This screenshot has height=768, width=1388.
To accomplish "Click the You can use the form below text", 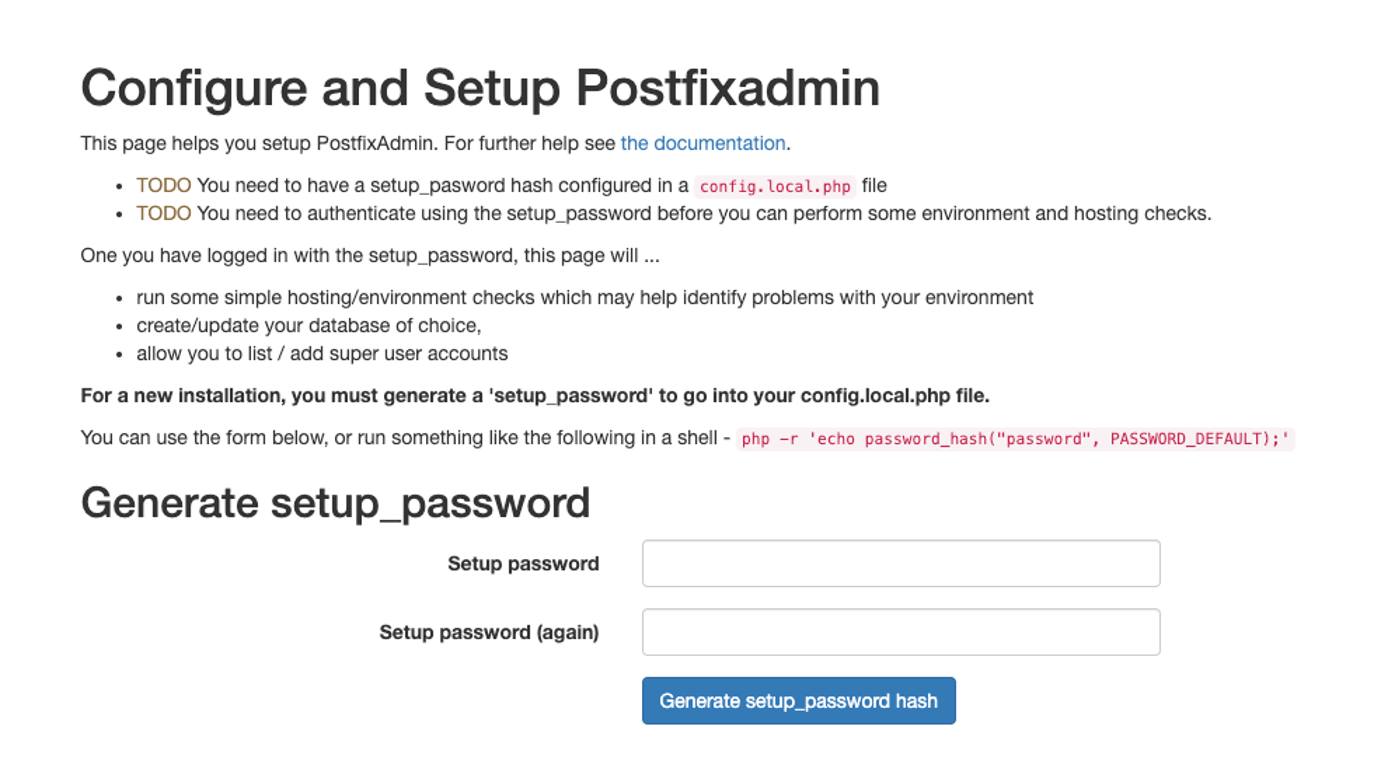I will tap(400, 440).
